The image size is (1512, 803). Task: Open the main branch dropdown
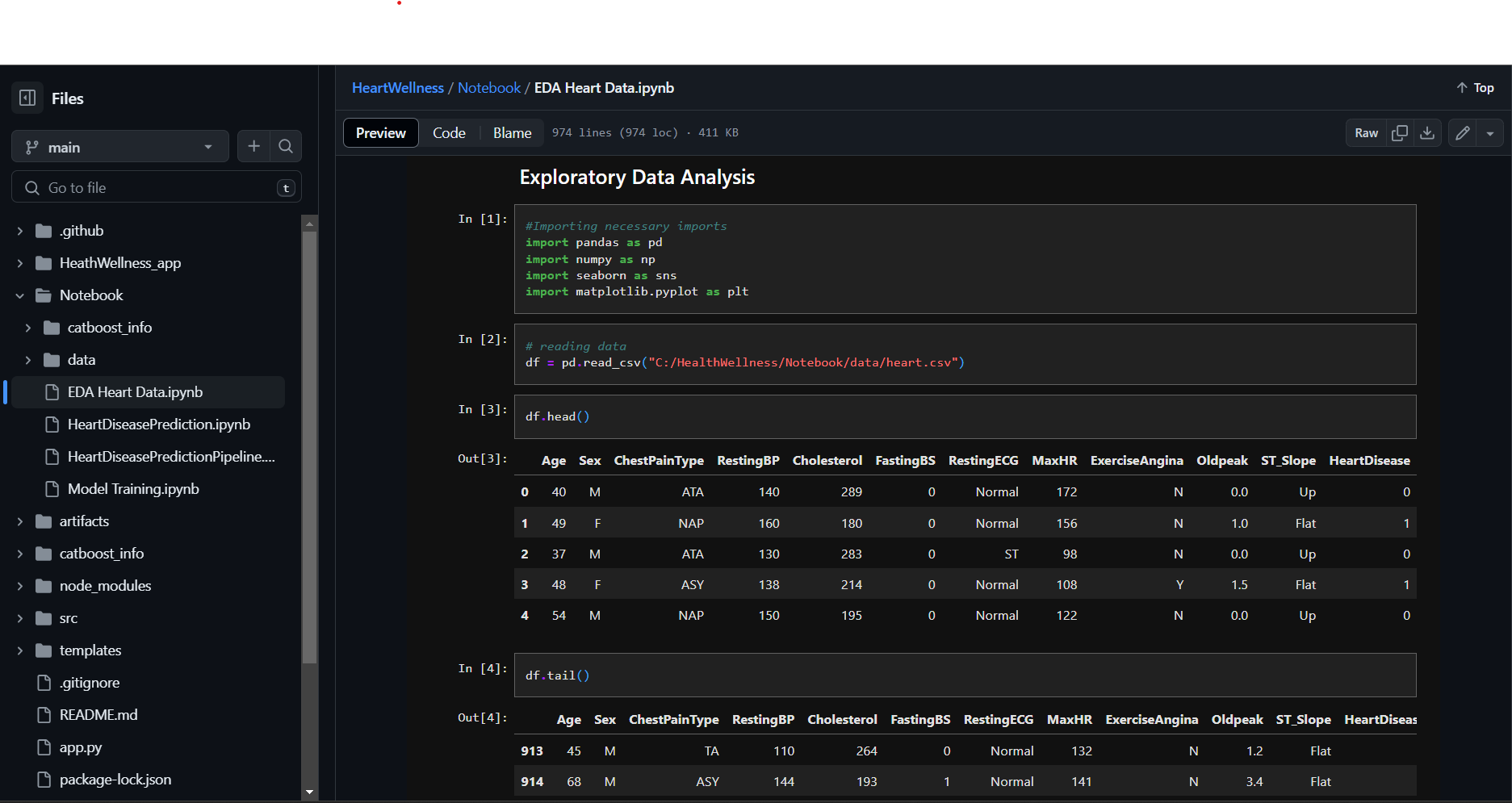[x=120, y=147]
